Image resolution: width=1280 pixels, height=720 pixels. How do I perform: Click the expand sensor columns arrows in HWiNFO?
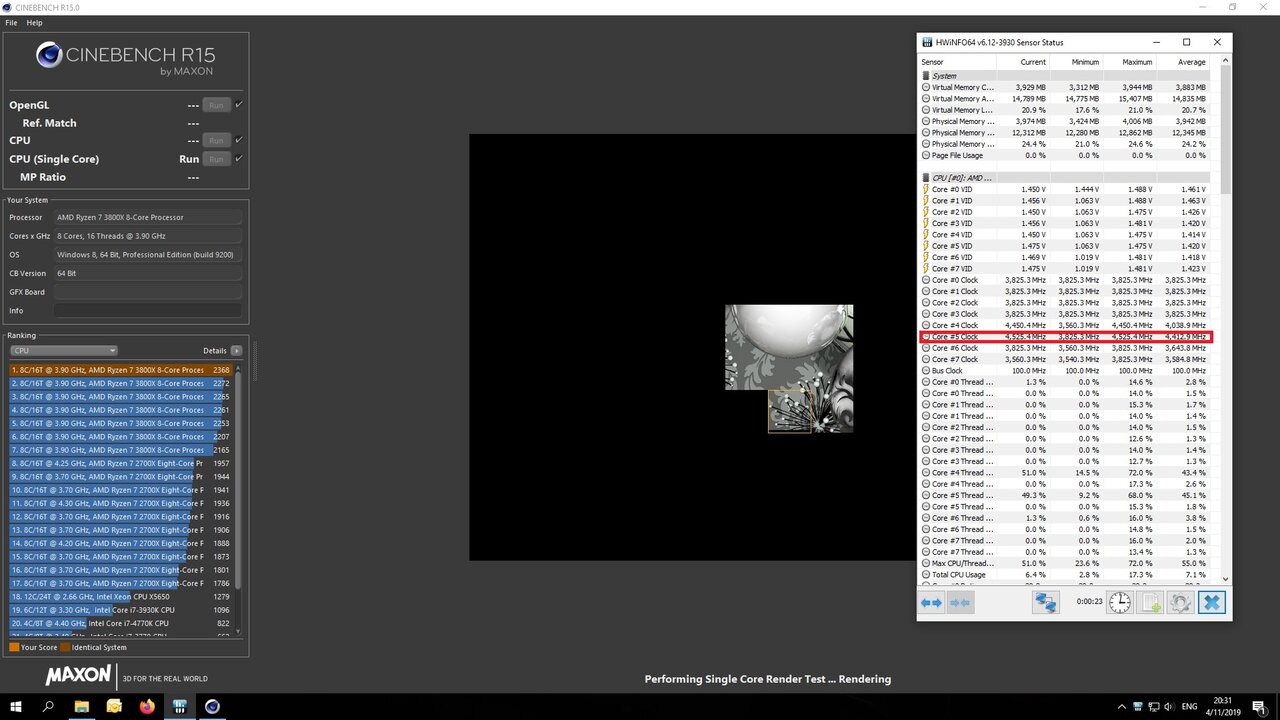[931, 603]
